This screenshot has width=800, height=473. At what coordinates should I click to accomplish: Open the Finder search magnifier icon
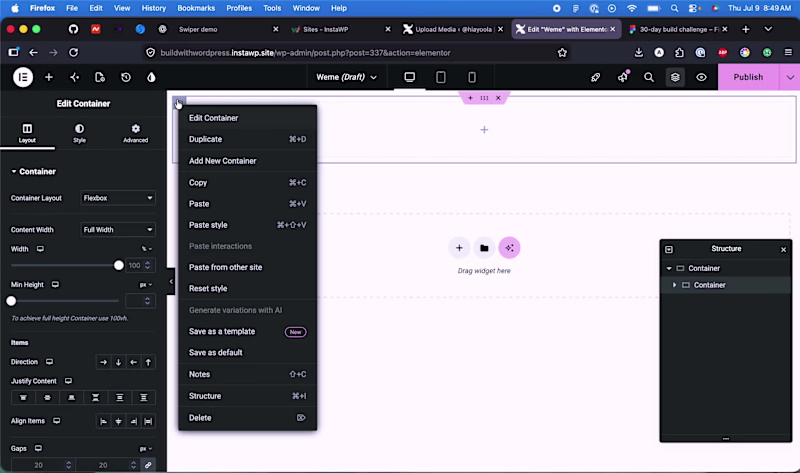(648, 77)
